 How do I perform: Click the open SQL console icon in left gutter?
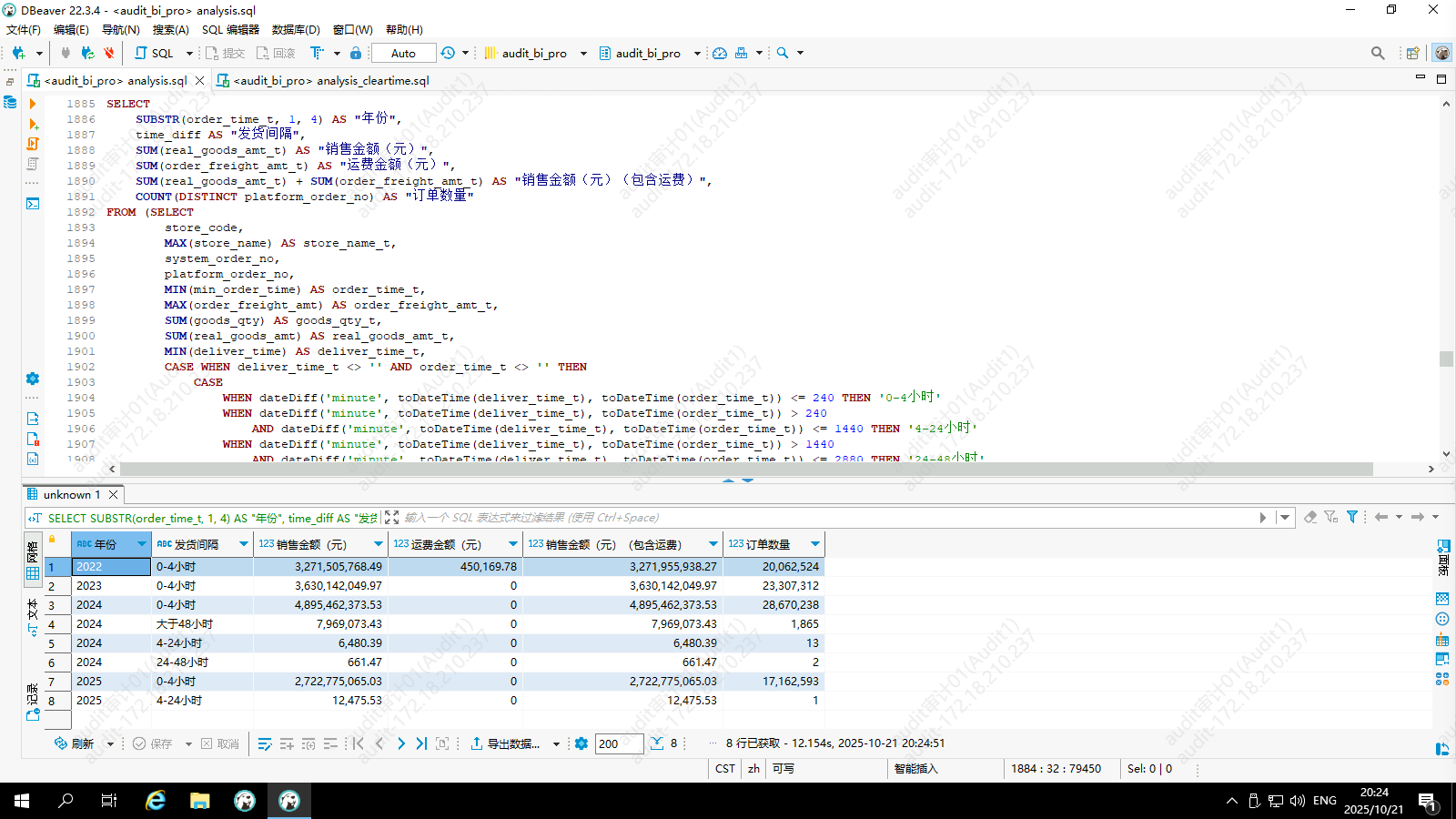(33, 203)
